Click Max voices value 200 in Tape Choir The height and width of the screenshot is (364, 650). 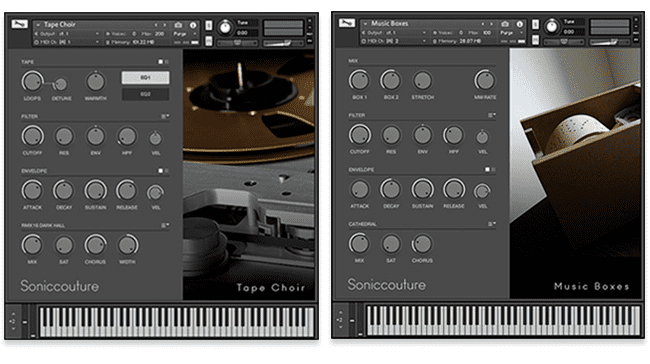pos(160,34)
